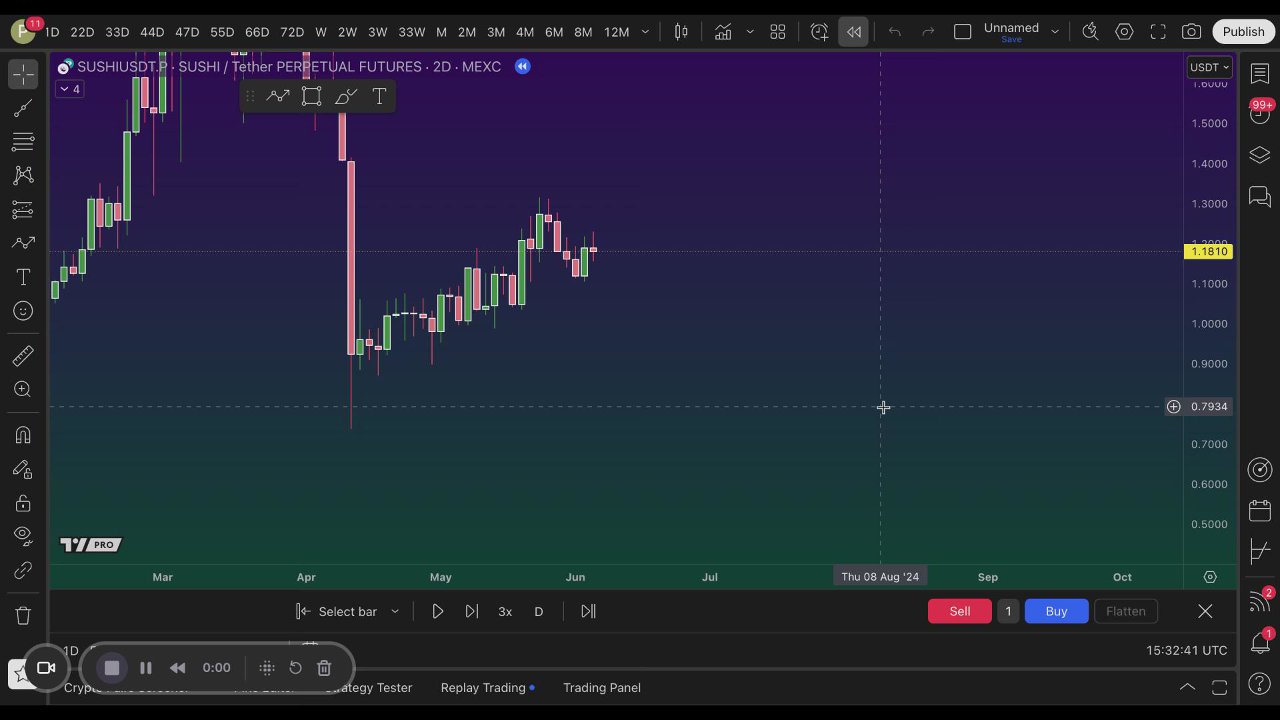Enter fullscreen mode
The image size is (1280, 720).
click(x=1158, y=32)
